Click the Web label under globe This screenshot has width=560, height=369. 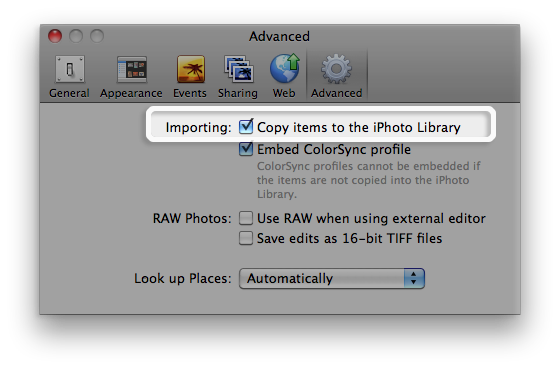pyautogui.click(x=284, y=93)
